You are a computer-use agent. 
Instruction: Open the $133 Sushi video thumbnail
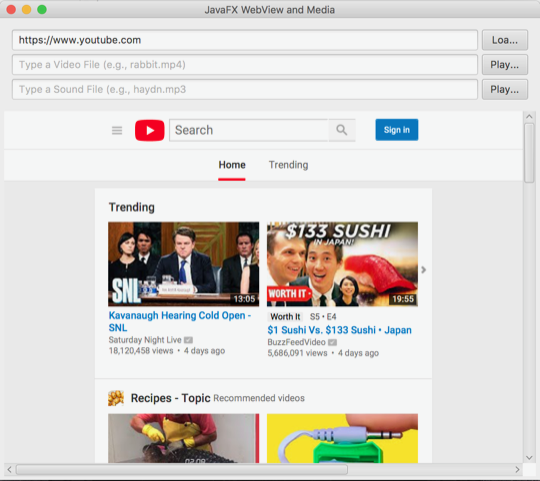pyautogui.click(x=342, y=264)
